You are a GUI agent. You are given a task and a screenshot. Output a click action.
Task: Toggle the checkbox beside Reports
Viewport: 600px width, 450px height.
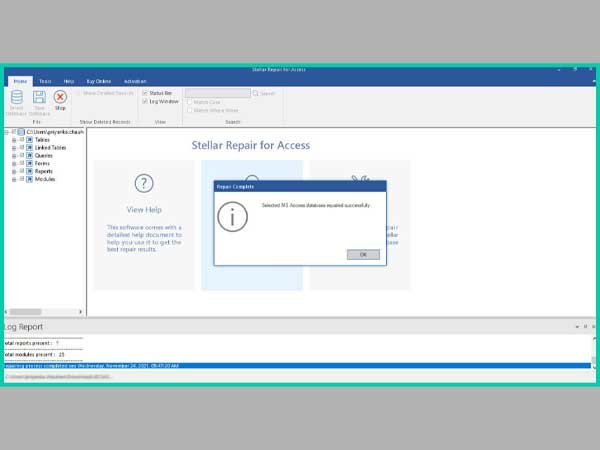22,171
